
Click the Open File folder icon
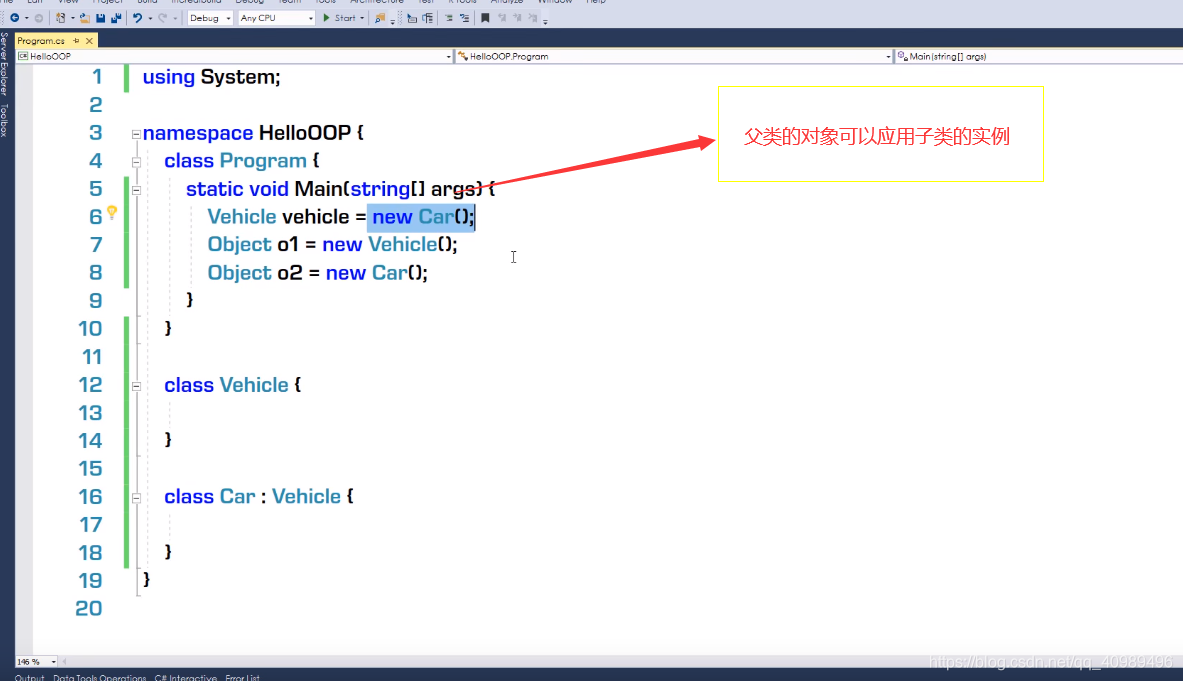pos(84,18)
